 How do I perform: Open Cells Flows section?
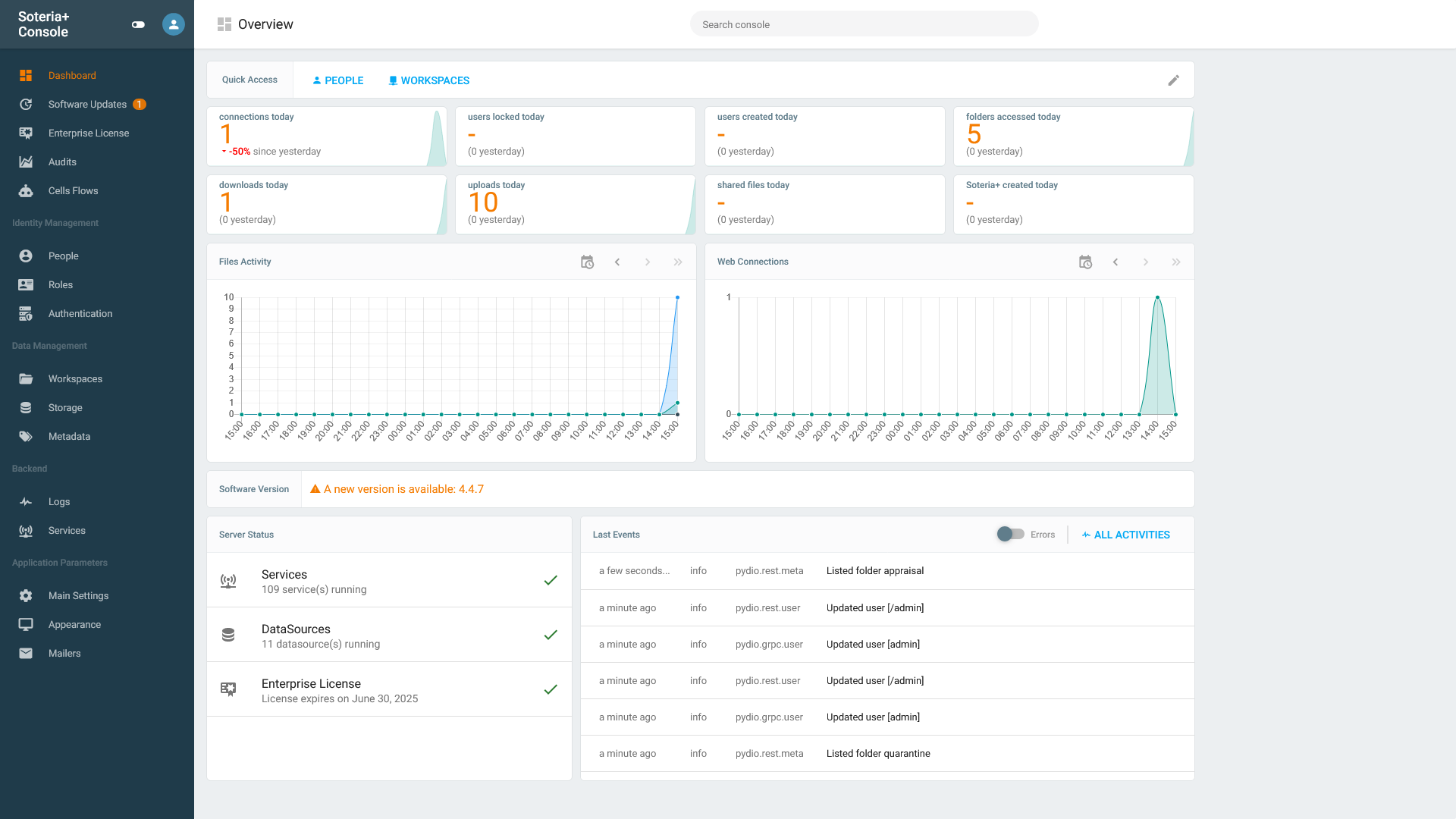73,190
